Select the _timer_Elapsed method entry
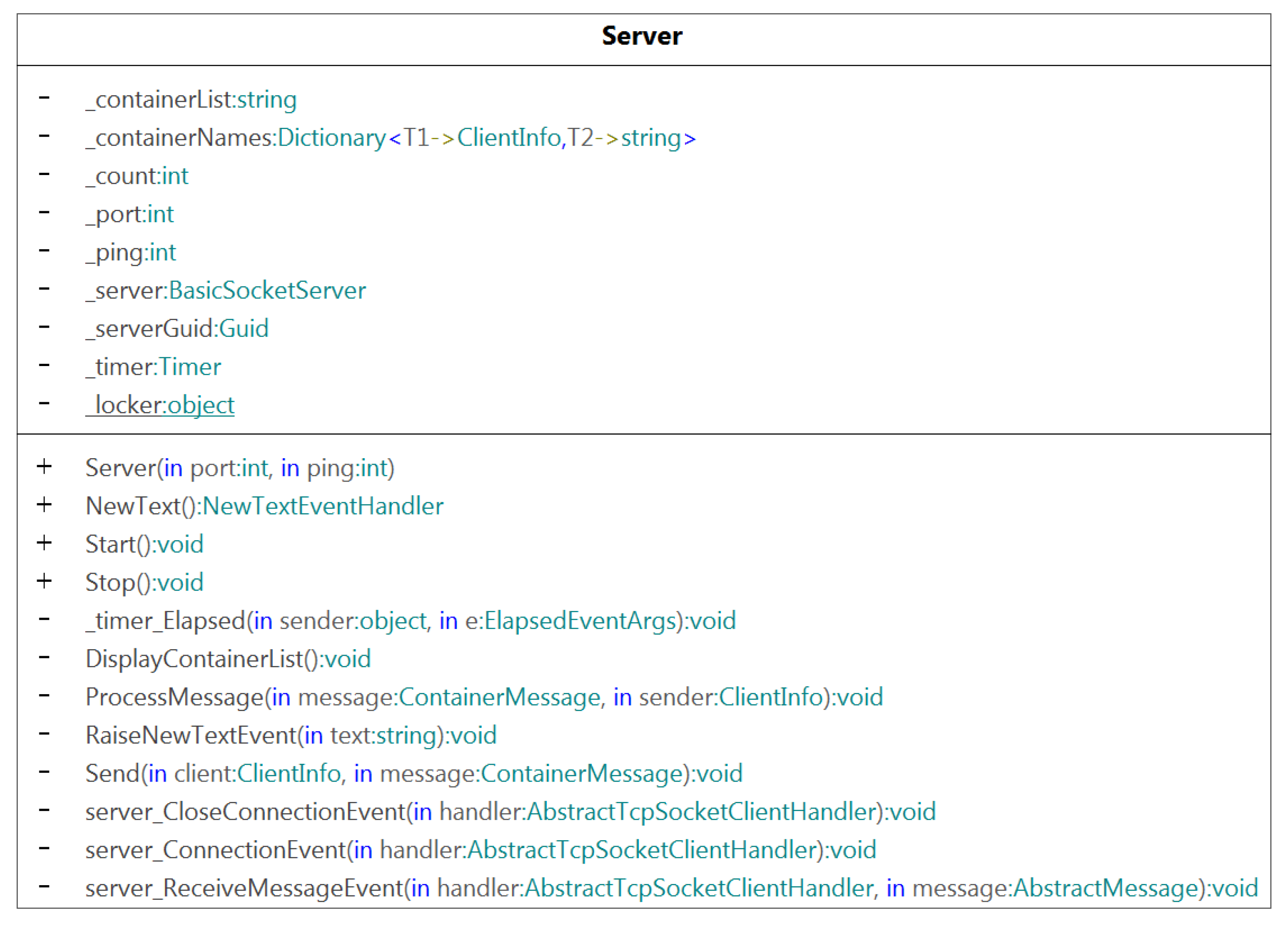Image resolution: width=1288 pixels, height=925 pixels. [410, 621]
